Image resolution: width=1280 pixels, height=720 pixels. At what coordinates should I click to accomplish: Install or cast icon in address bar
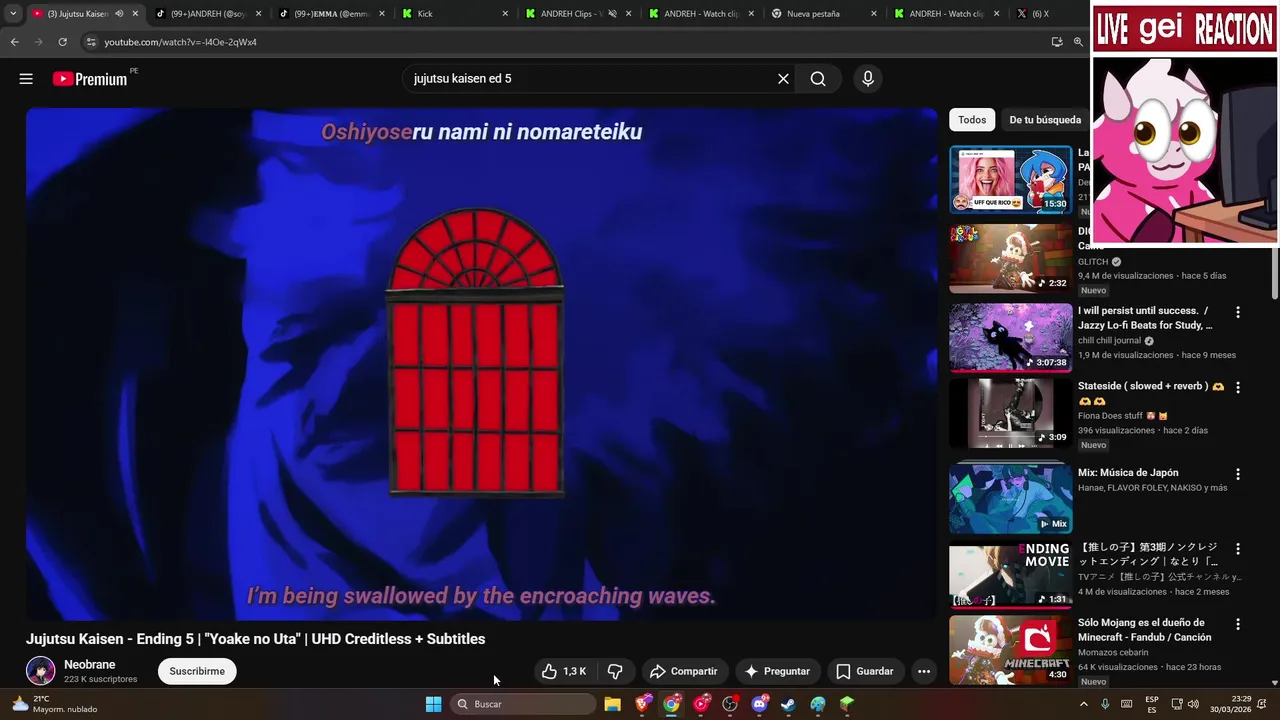pyautogui.click(x=1057, y=42)
